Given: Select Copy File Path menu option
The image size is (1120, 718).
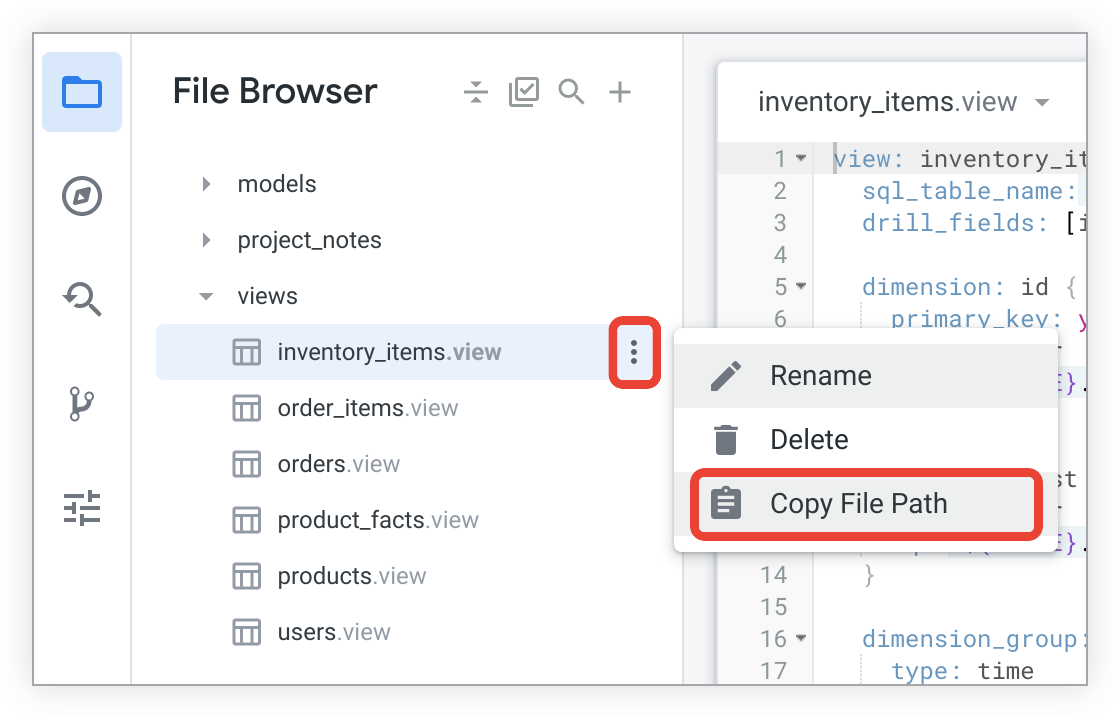Looking at the screenshot, I should coord(858,504).
